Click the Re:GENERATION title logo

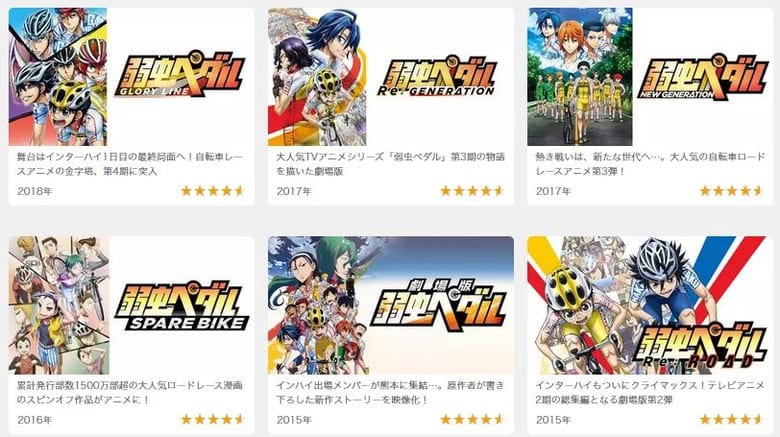pos(437,76)
